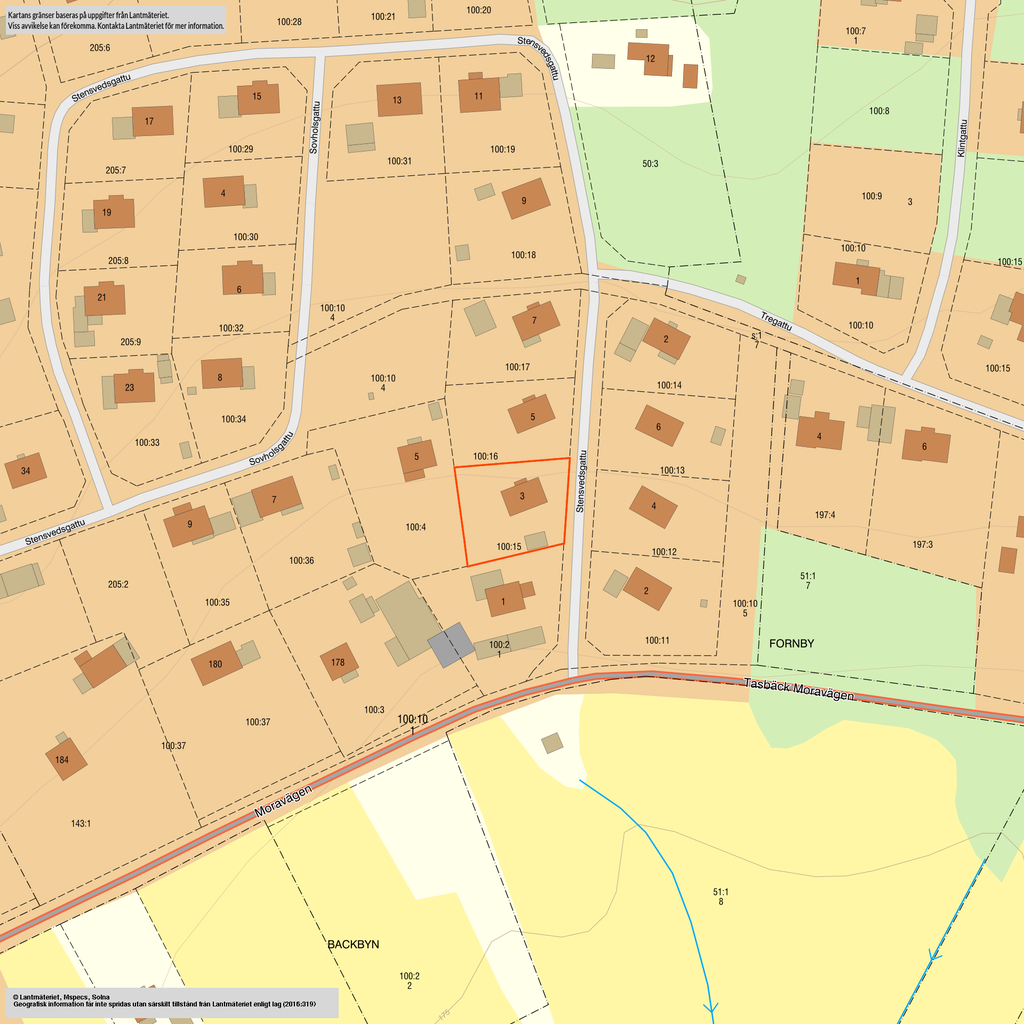Click the FORNBY place name label

(x=792, y=643)
